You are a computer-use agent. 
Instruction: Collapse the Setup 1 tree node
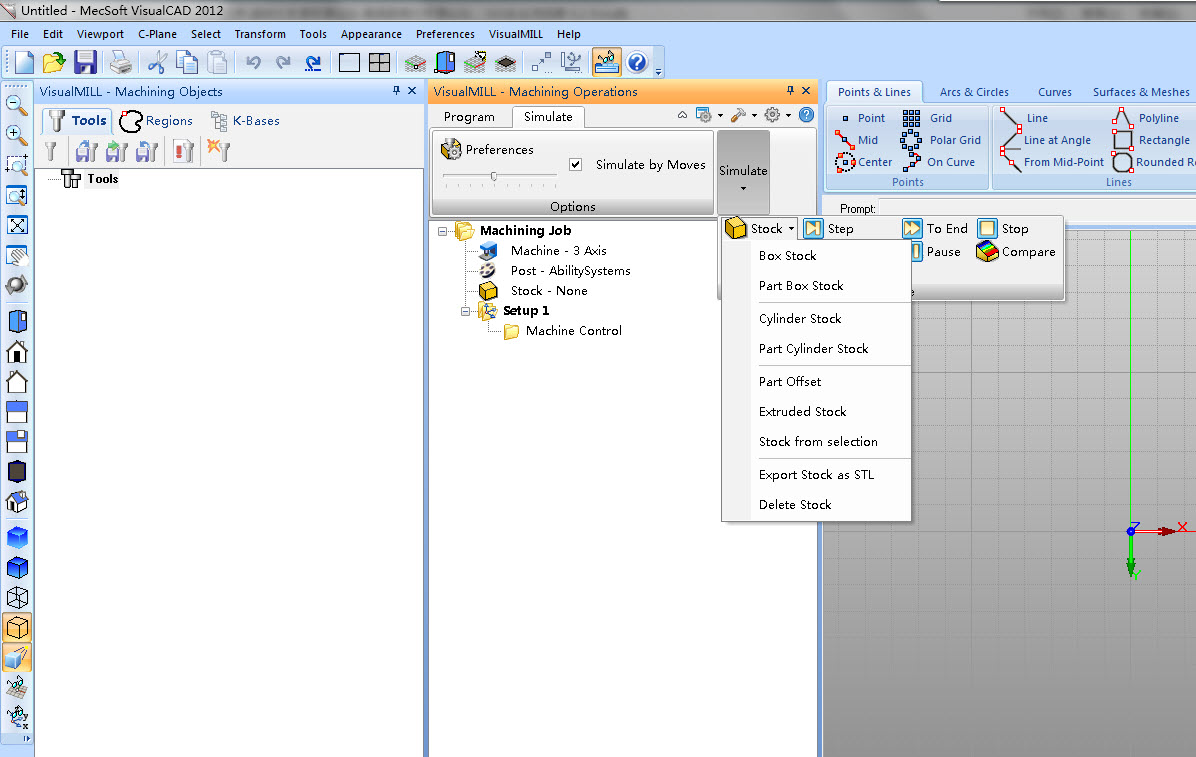[x=465, y=311]
